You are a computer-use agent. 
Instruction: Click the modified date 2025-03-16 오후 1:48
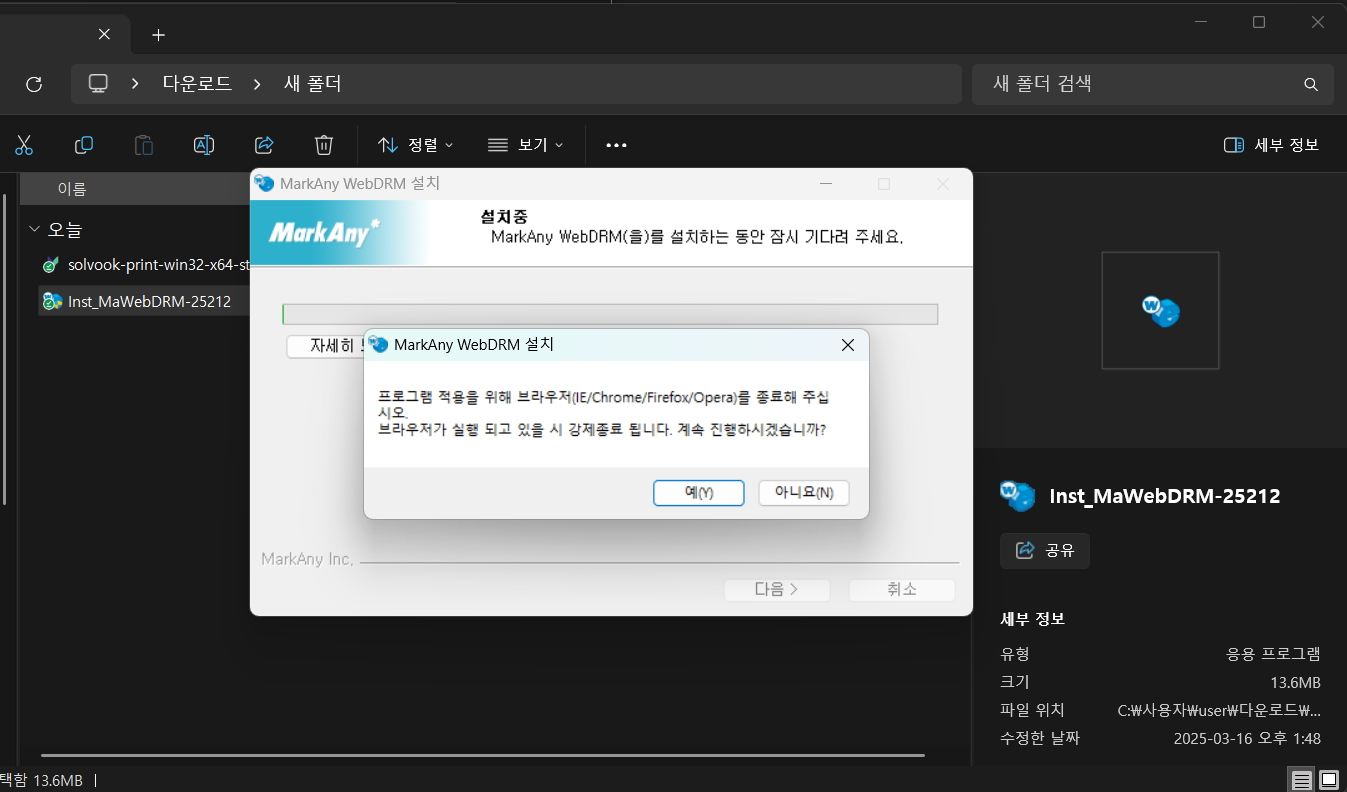point(1247,739)
